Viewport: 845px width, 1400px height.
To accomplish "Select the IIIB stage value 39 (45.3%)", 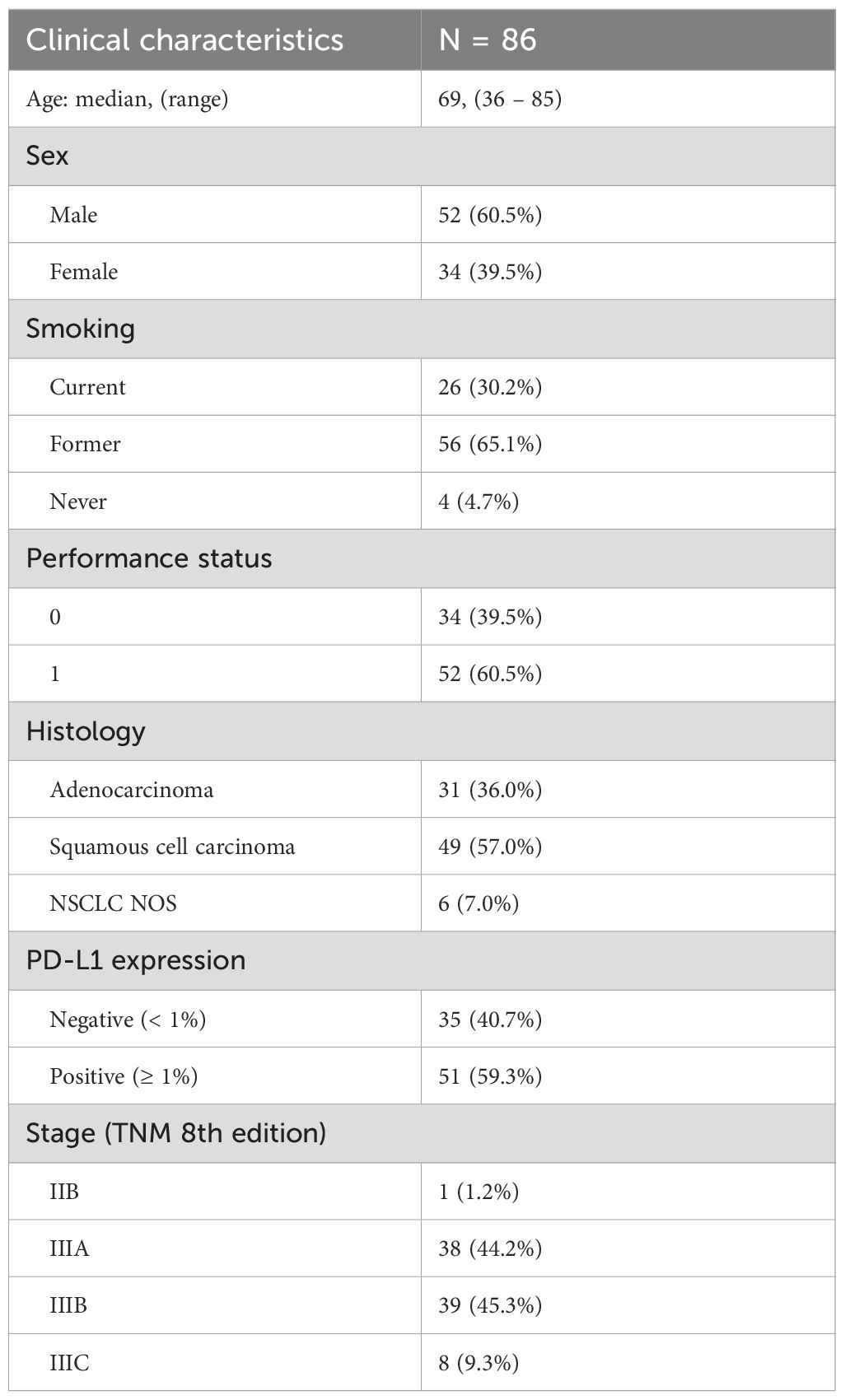I will pyautogui.click(x=490, y=1305).
